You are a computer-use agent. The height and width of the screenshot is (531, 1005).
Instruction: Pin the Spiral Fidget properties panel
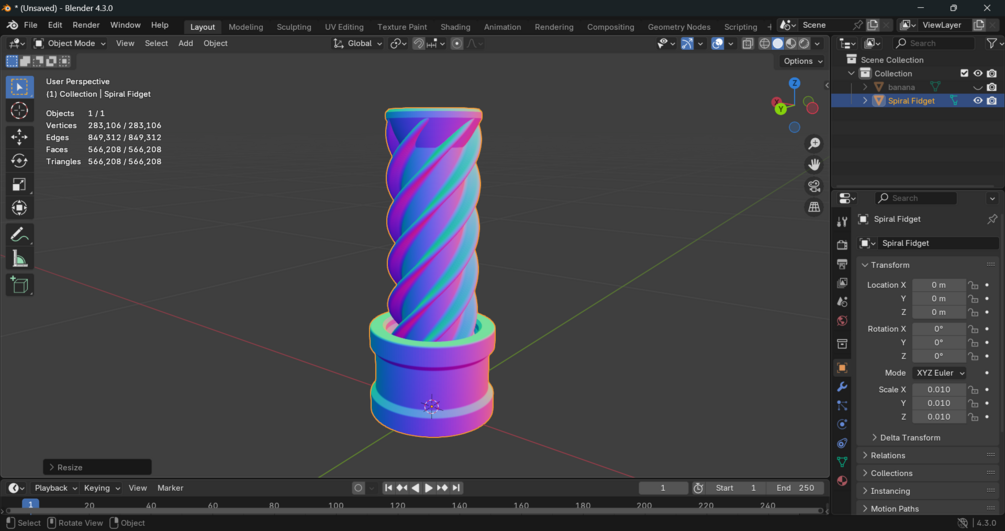992,219
